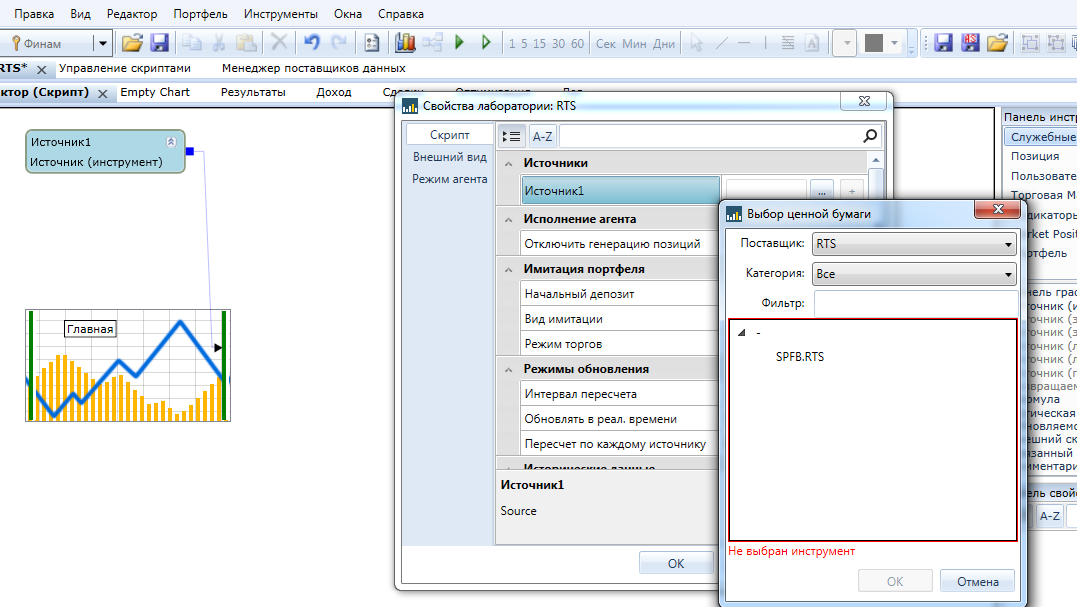Set interval to 30 in toolbar
Image resolution: width=1077 pixels, height=607 pixels.
[558, 44]
